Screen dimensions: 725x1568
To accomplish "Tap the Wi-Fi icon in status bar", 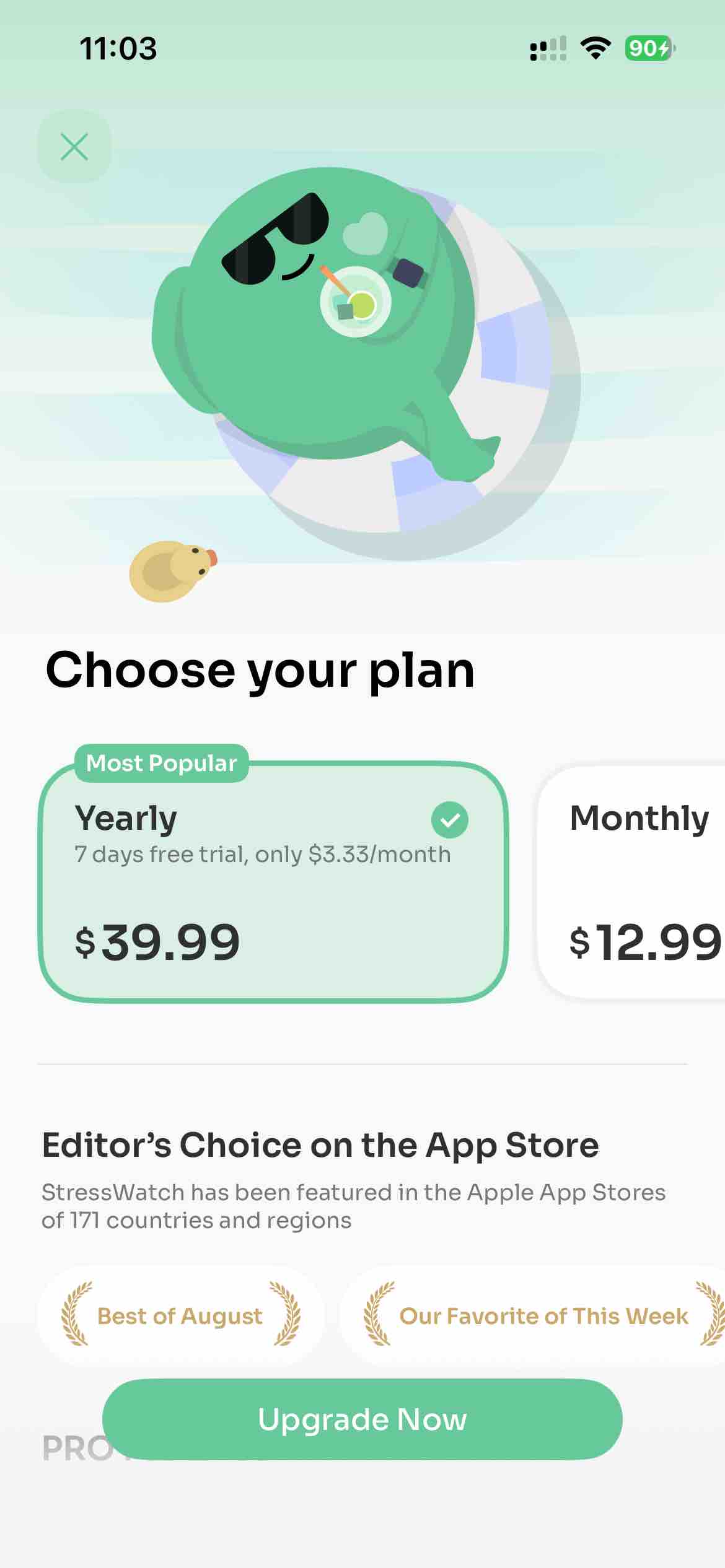I will coord(595,48).
